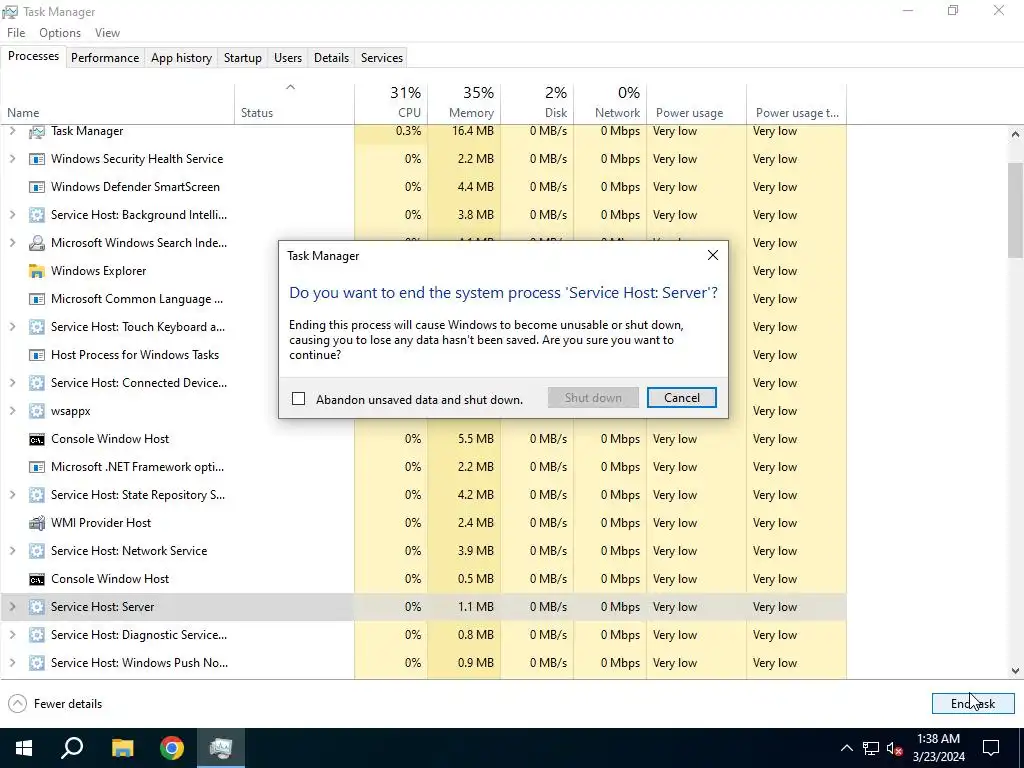Switch to the Users tab
1024x768 pixels.
[x=287, y=57]
